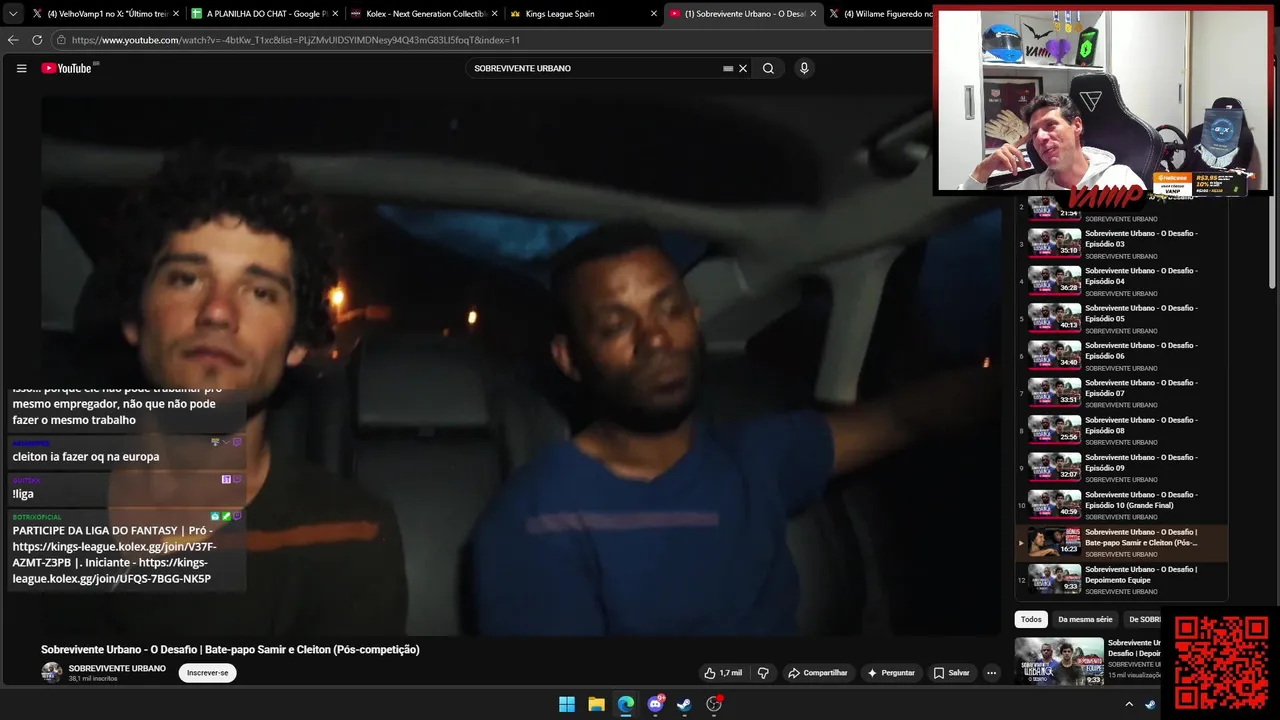Subscribe with the Inscrever-se button
Image resolution: width=1280 pixels, height=720 pixels.
pyautogui.click(x=208, y=673)
